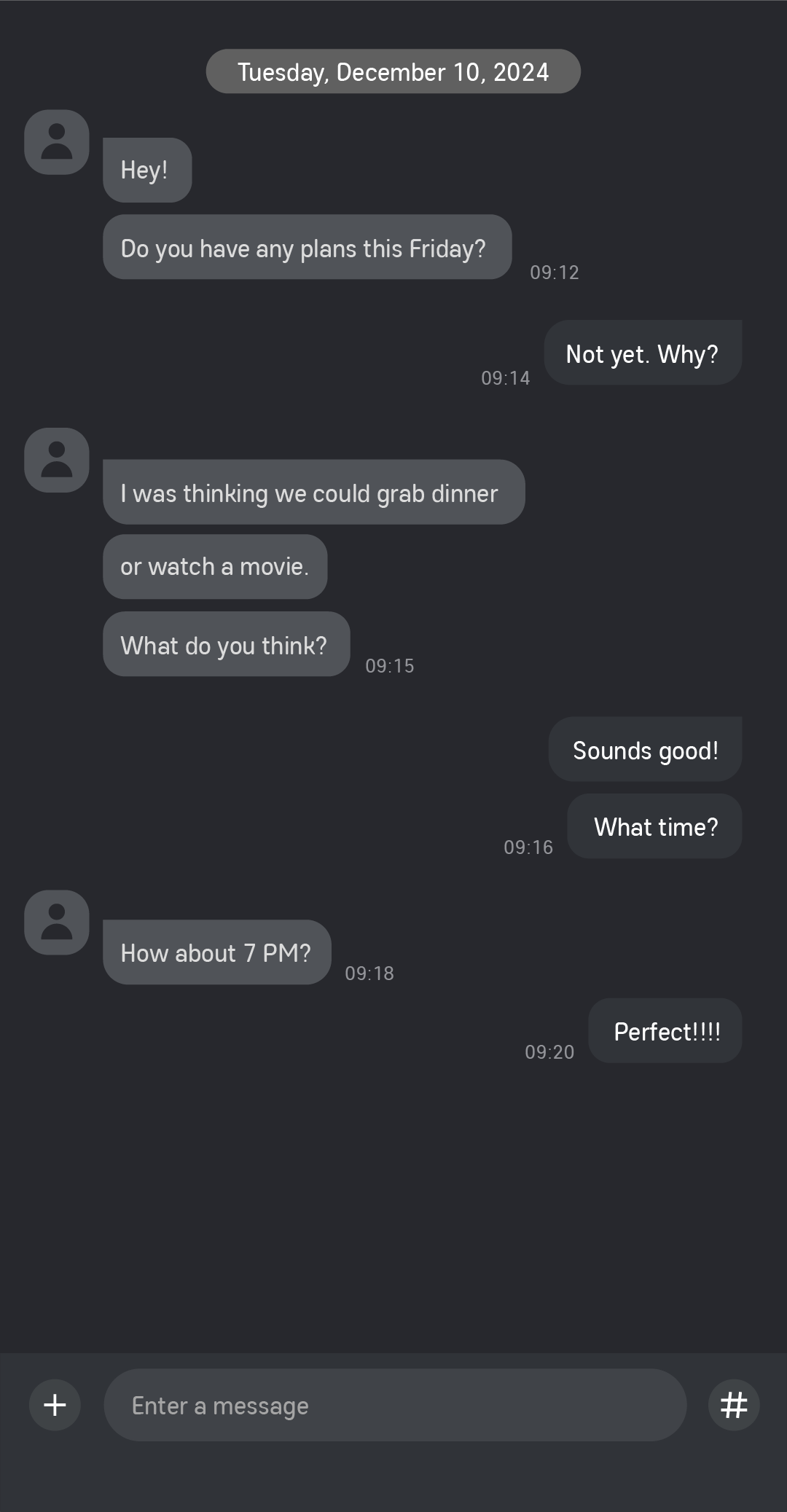787x1512 pixels.
Task: Tap the "Not yet. Why?" reply bubble
Action: pos(643,353)
